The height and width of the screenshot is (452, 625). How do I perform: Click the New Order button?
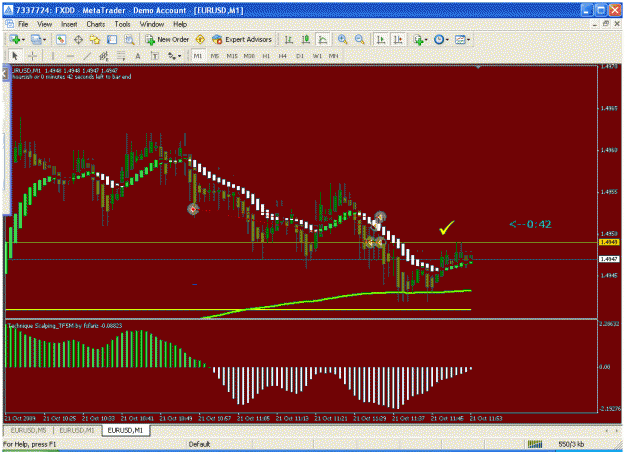coord(167,39)
